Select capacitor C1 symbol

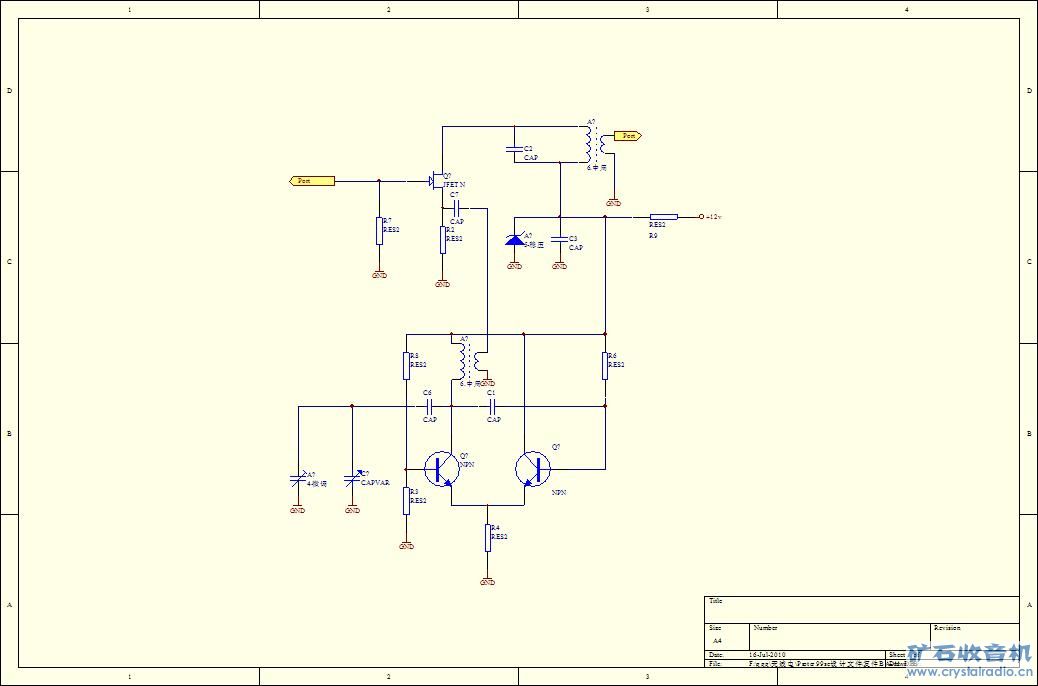tap(493, 406)
